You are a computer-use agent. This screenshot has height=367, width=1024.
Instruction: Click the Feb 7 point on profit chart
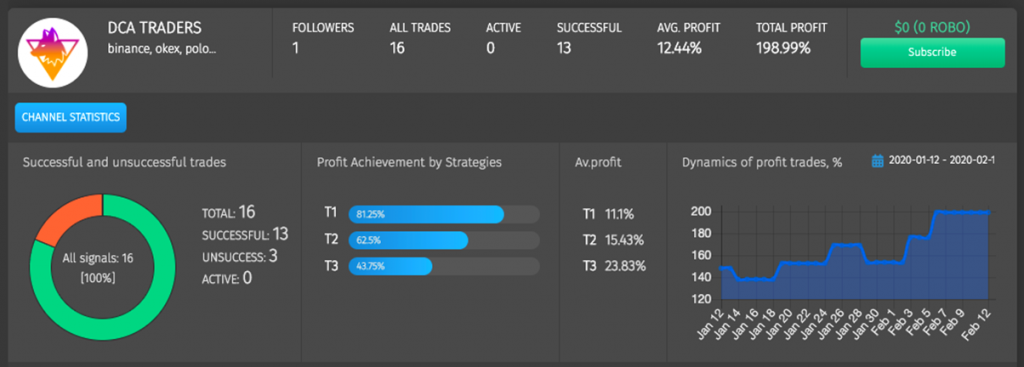pyautogui.click(x=939, y=212)
